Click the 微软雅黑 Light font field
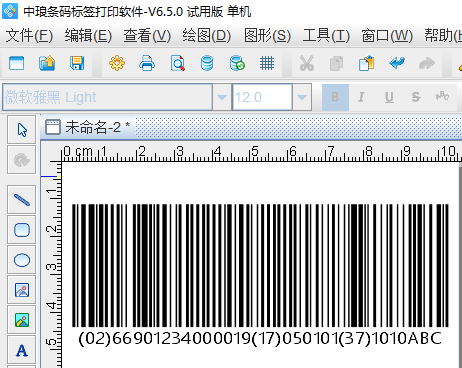Screen dimensions: 462x368 (107, 97)
